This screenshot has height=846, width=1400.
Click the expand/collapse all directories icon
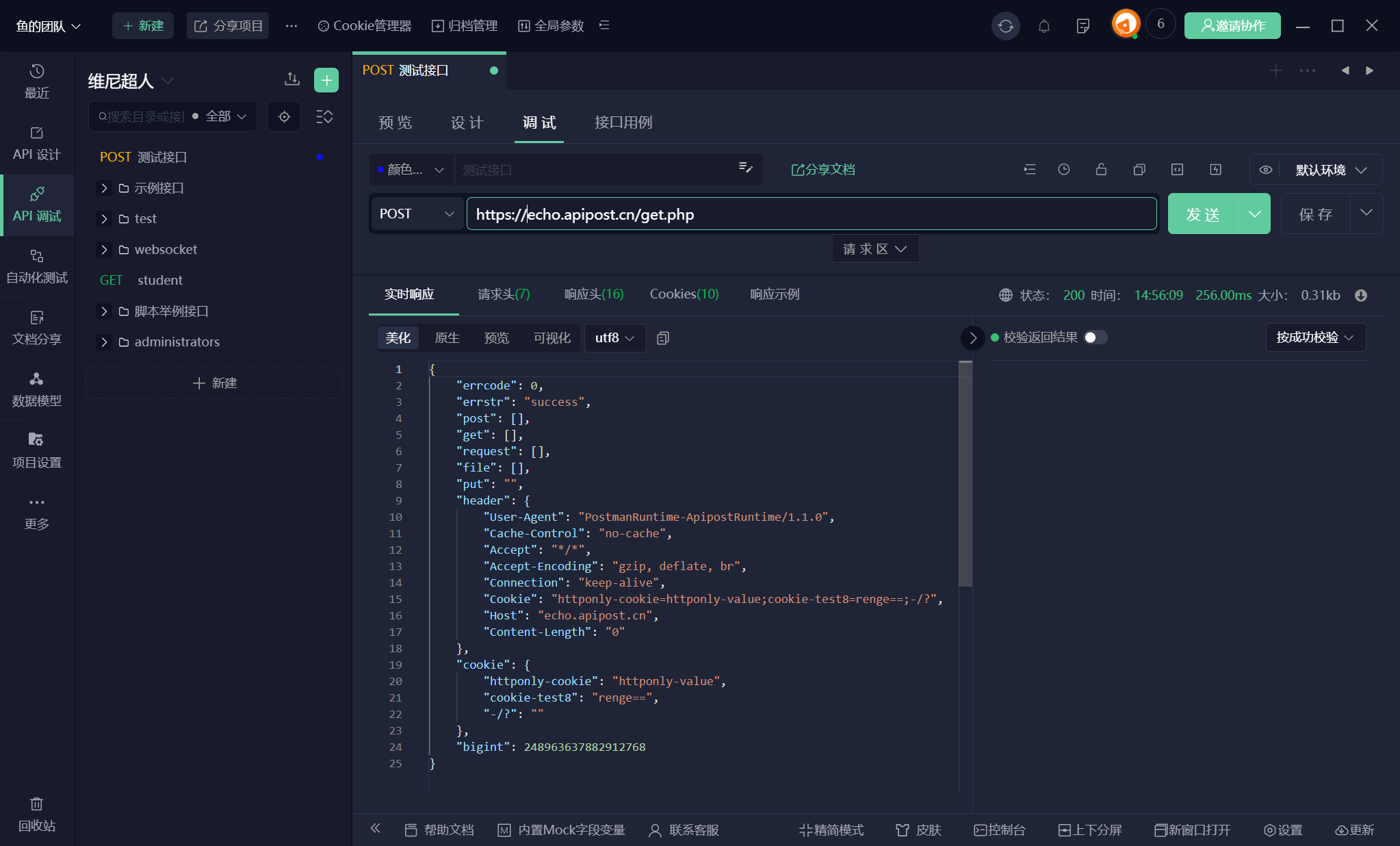pos(324,116)
